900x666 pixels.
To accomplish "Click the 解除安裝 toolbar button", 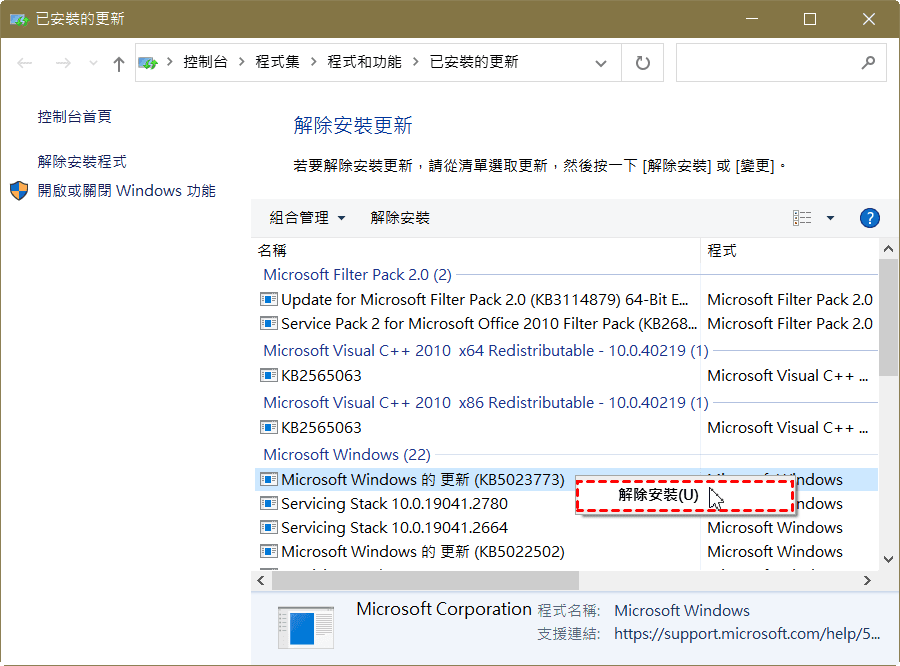I will point(400,218).
